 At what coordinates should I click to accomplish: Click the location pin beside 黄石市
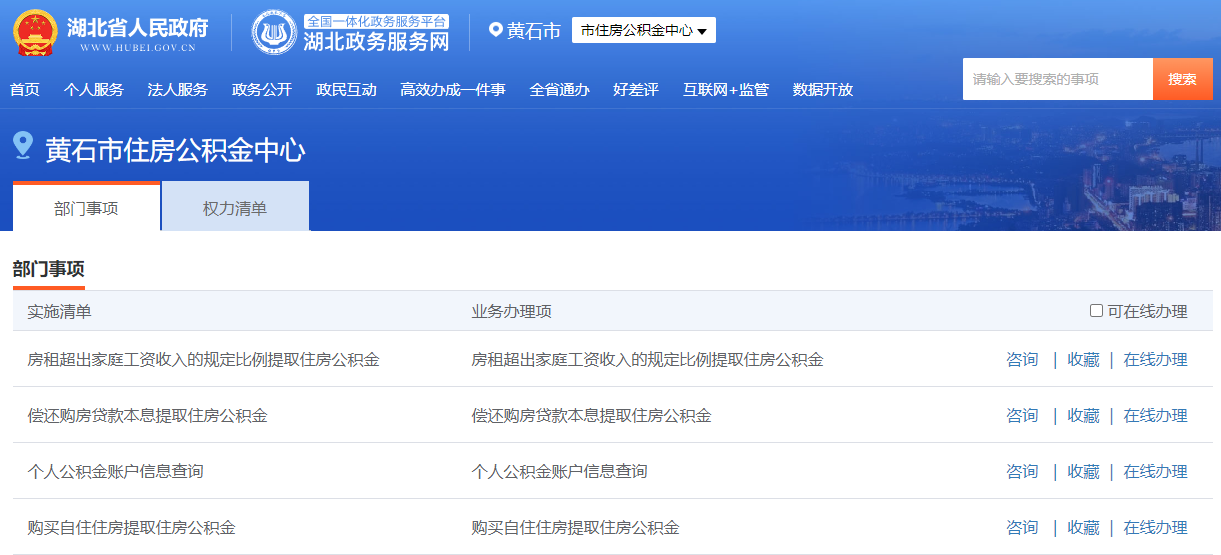coord(495,31)
